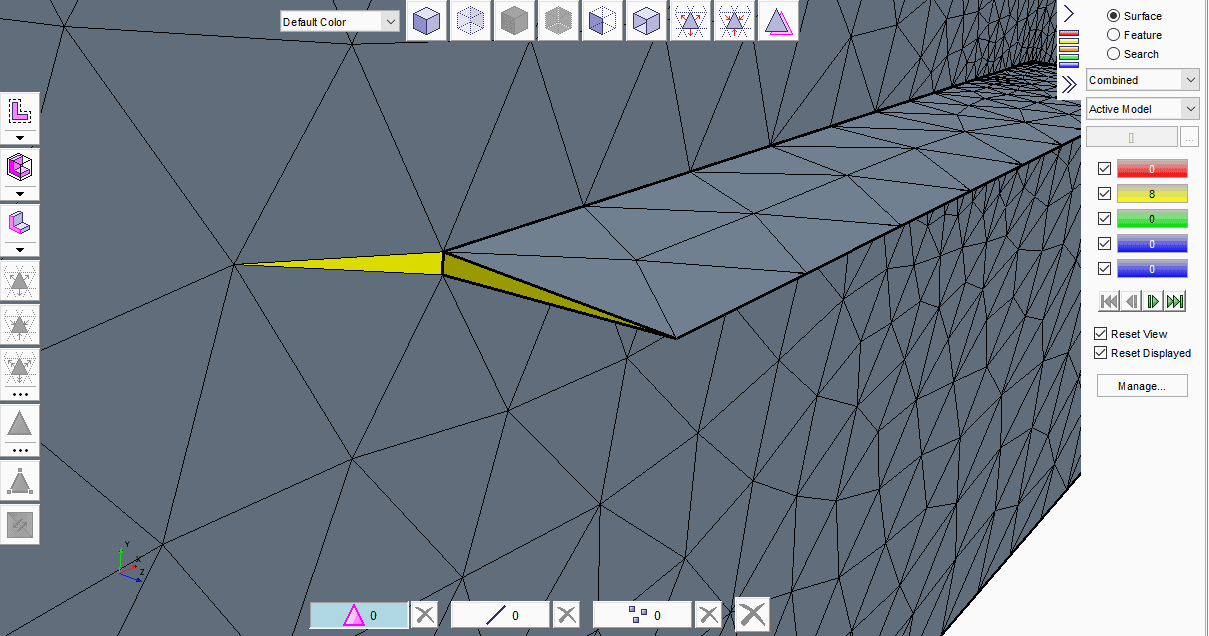Click the gray triangle with vertex dots icon
The width and height of the screenshot is (1209, 636).
[x=19, y=481]
